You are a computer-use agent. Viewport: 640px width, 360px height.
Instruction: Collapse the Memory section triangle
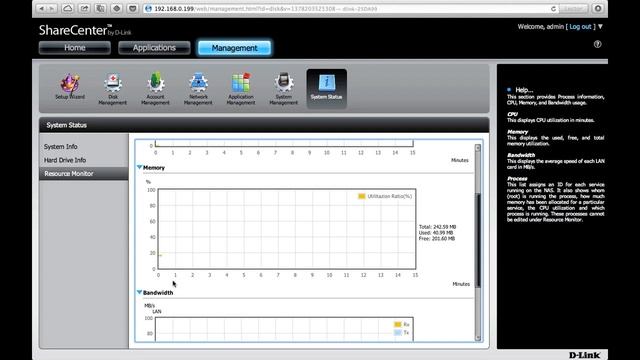[x=140, y=167]
